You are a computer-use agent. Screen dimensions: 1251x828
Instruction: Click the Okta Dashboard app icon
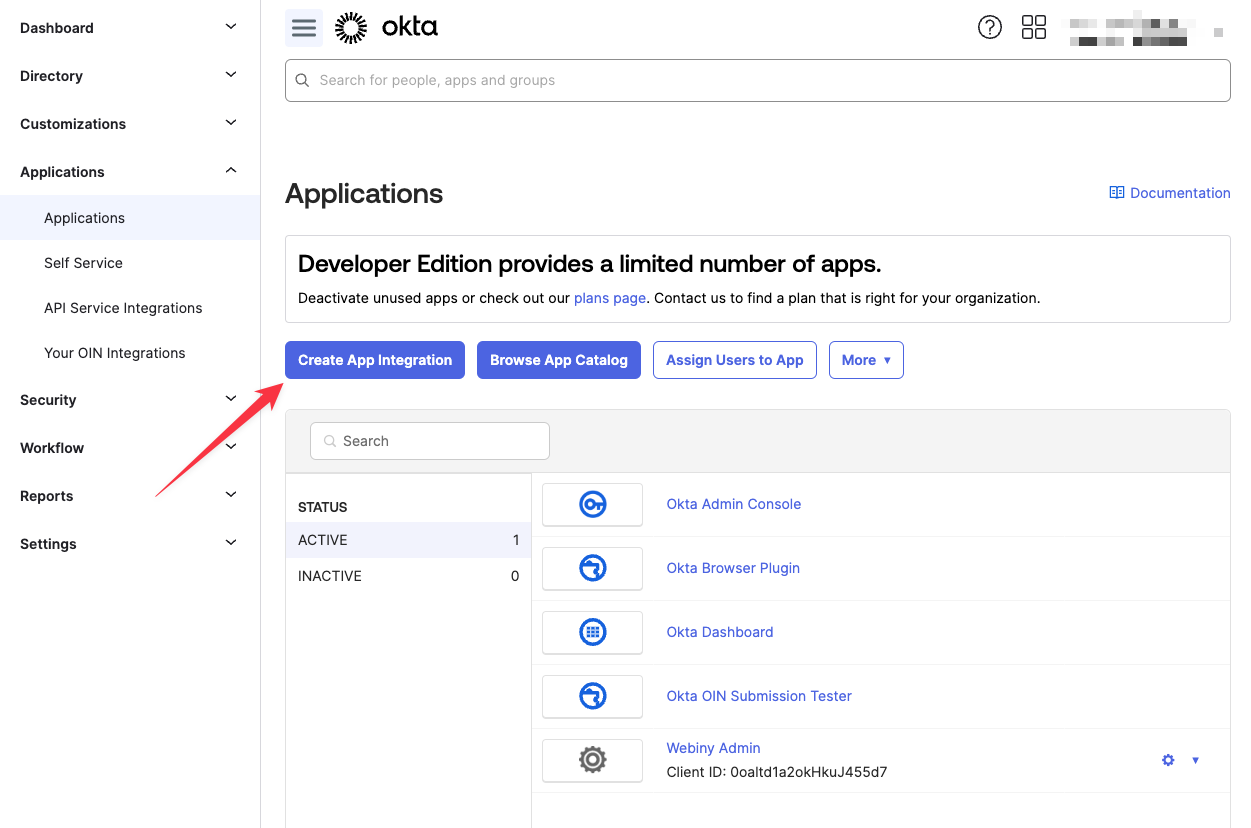[592, 633]
